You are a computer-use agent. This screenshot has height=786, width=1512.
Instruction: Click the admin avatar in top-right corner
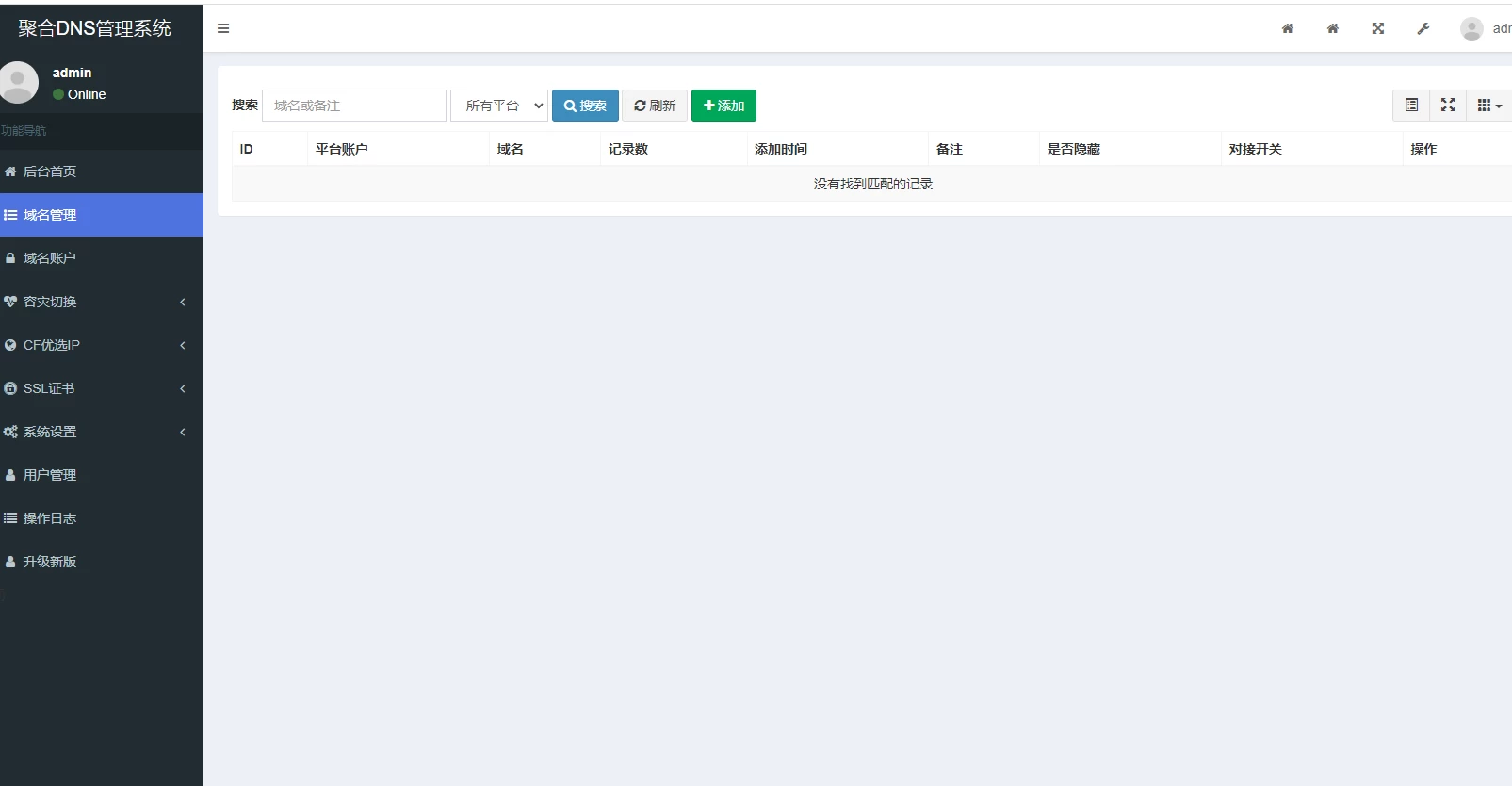coord(1471,28)
